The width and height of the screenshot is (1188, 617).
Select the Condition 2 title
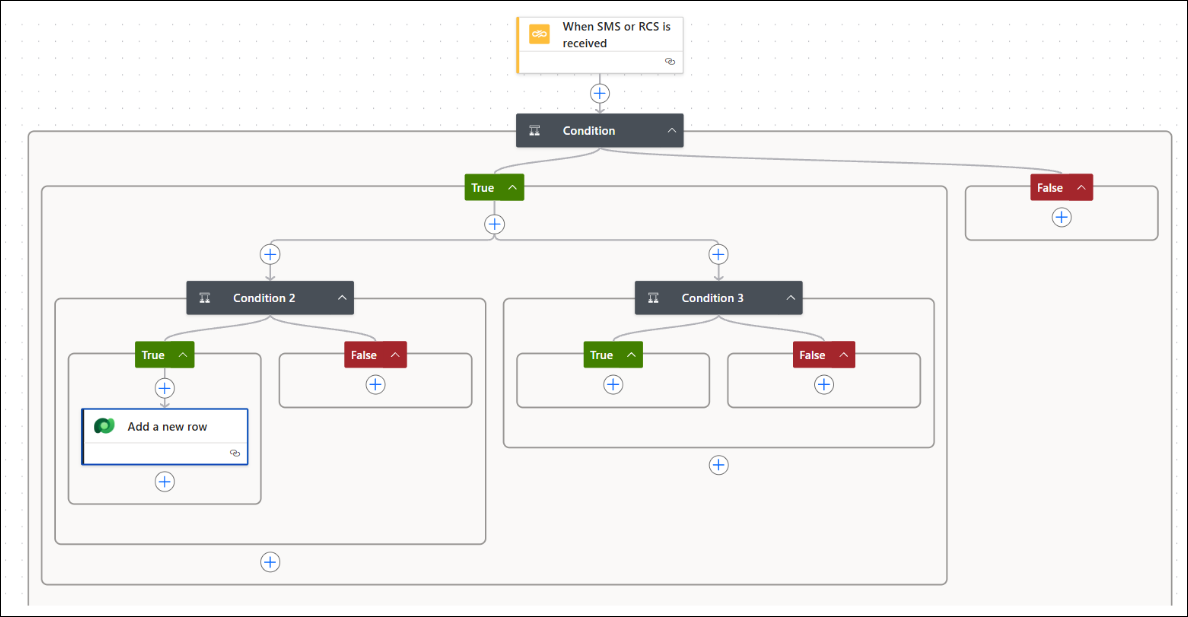click(x=264, y=298)
